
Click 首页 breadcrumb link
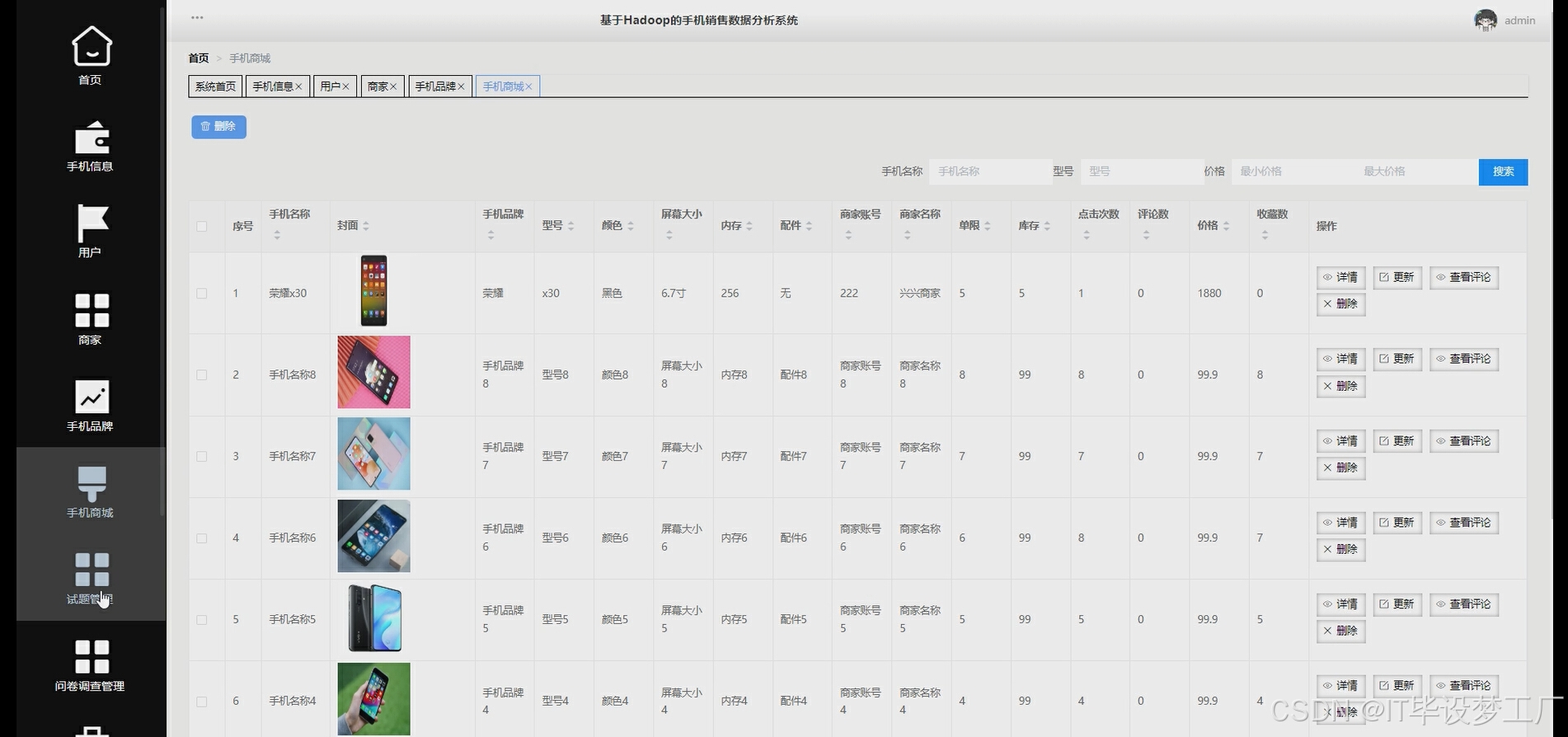click(199, 59)
